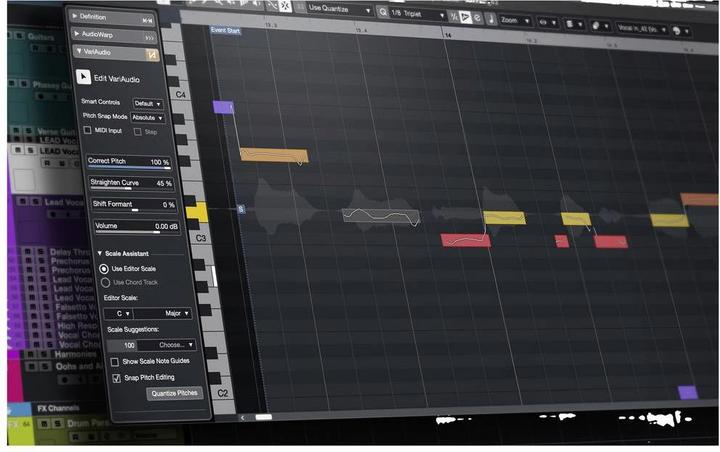Viewport: 720px width, 452px height.
Task: Click note icon left of Zoom dropdown
Action: click(491, 19)
